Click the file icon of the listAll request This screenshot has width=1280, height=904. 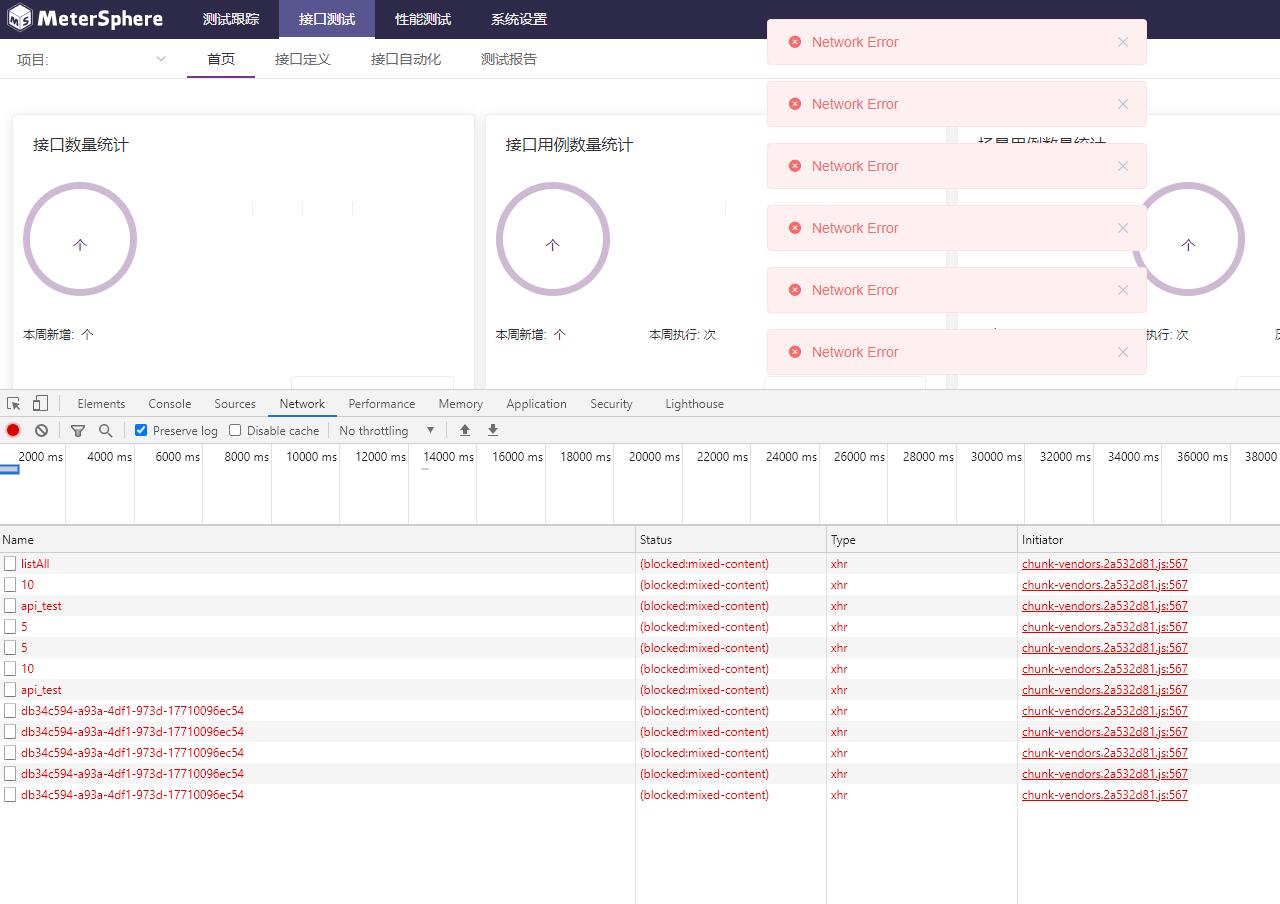point(10,564)
